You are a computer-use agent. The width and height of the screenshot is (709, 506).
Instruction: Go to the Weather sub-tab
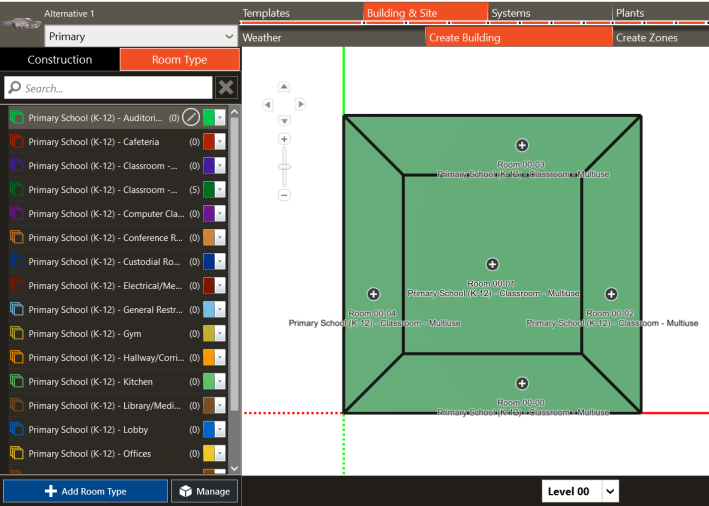(x=332, y=37)
